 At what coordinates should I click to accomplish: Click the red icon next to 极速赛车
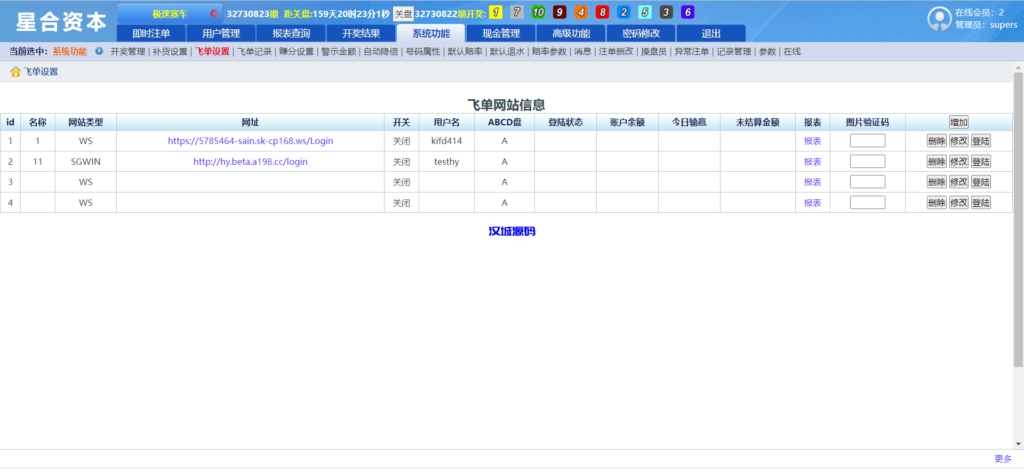214,14
